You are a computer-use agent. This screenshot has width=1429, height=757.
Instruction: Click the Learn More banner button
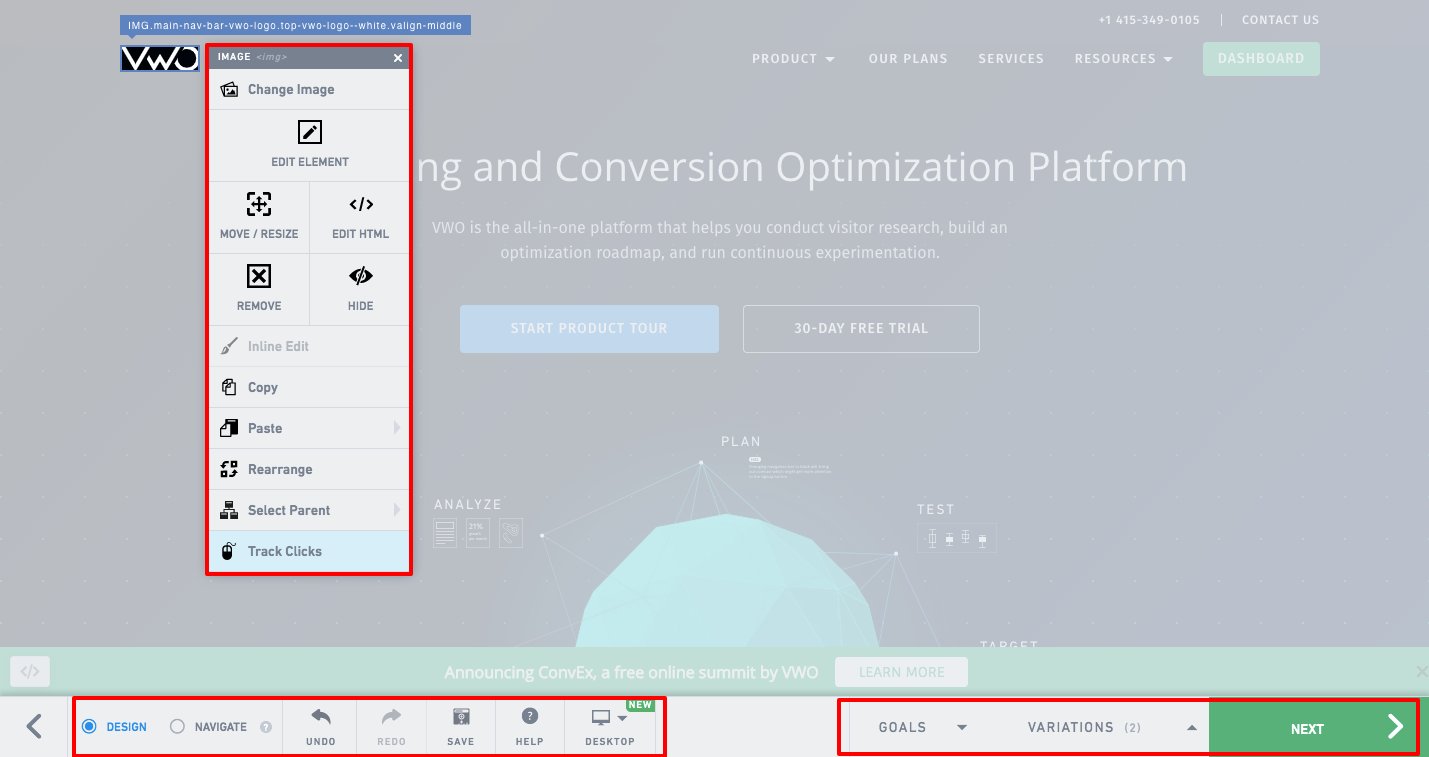(901, 672)
